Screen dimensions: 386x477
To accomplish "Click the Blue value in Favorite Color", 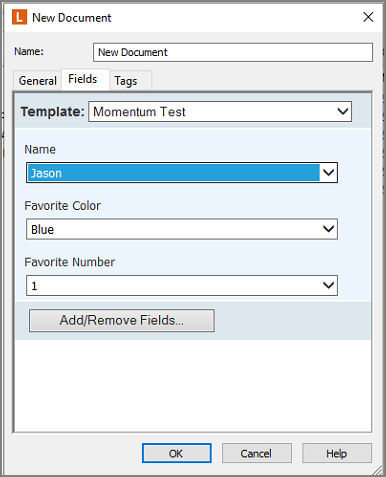I will click(43, 230).
